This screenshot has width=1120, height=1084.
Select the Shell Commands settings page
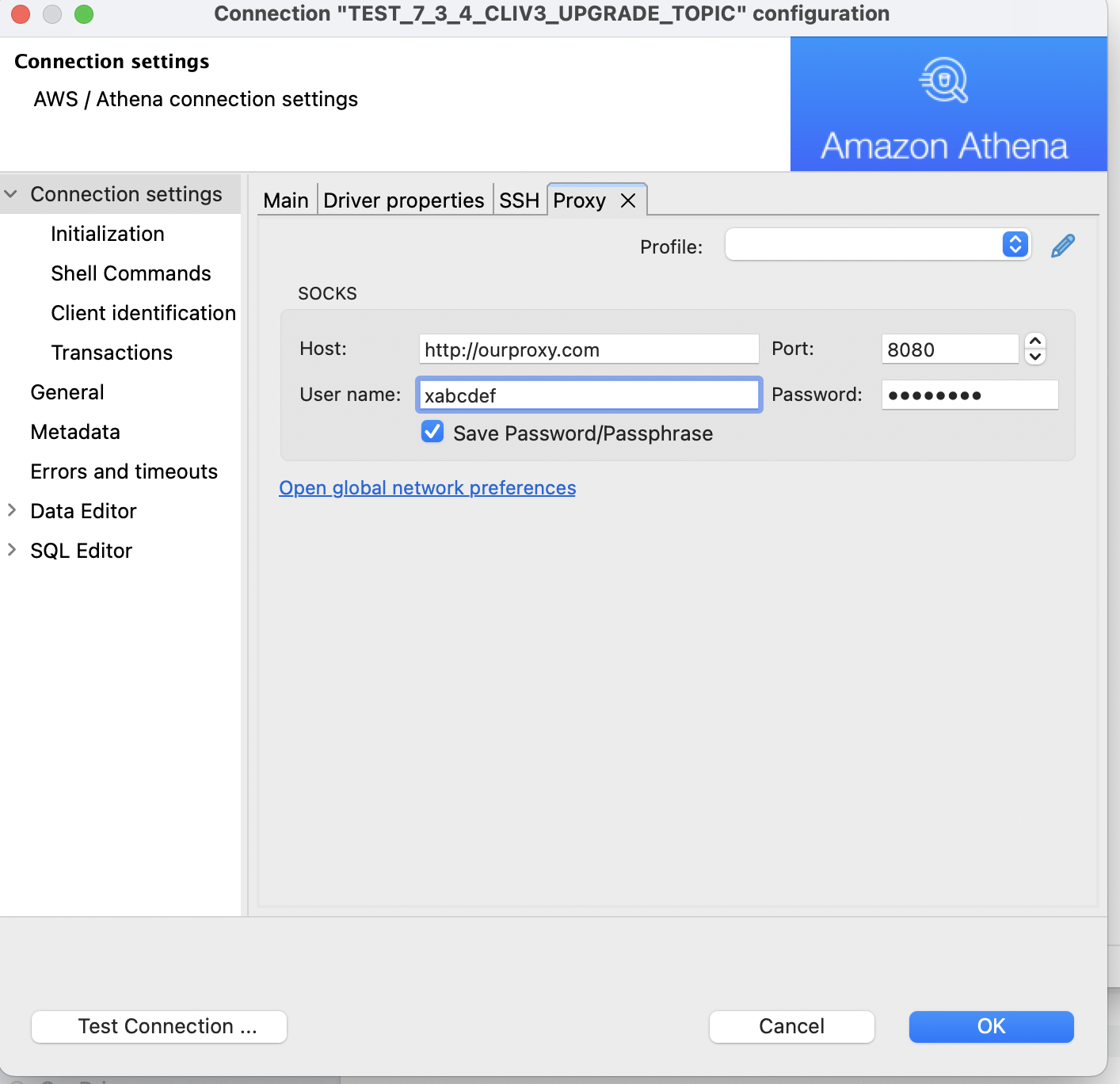point(131,273)
